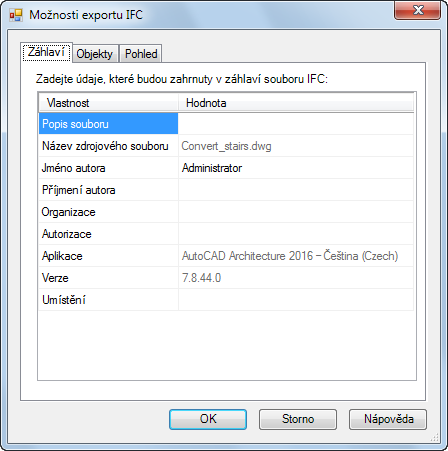The width and height of the screenshot is (448, 451).
Task: Switch to the Objekty tab
Action: (x=95, y=54)
